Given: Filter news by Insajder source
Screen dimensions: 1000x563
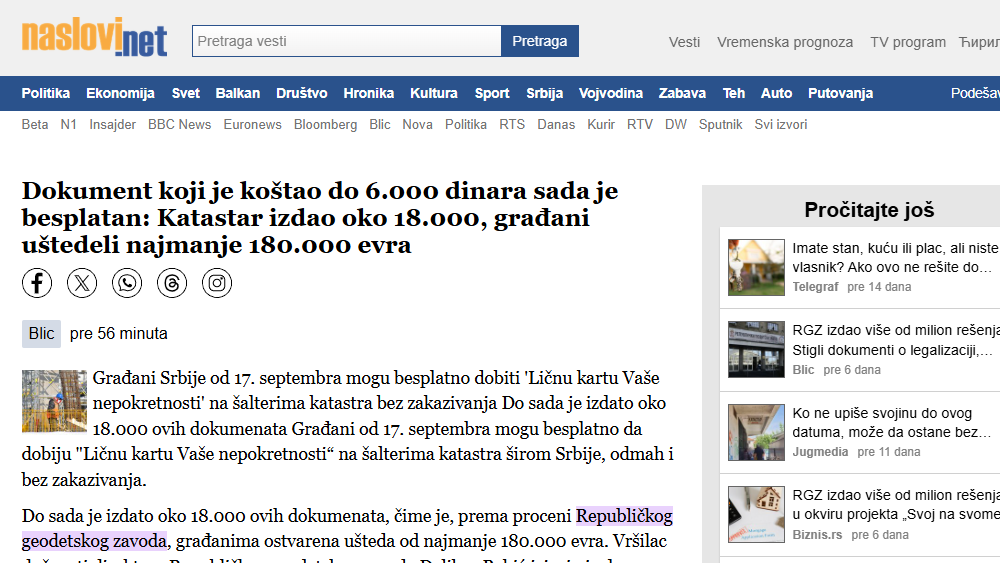Looking at the screenshot, I should [x=112, y=124].
